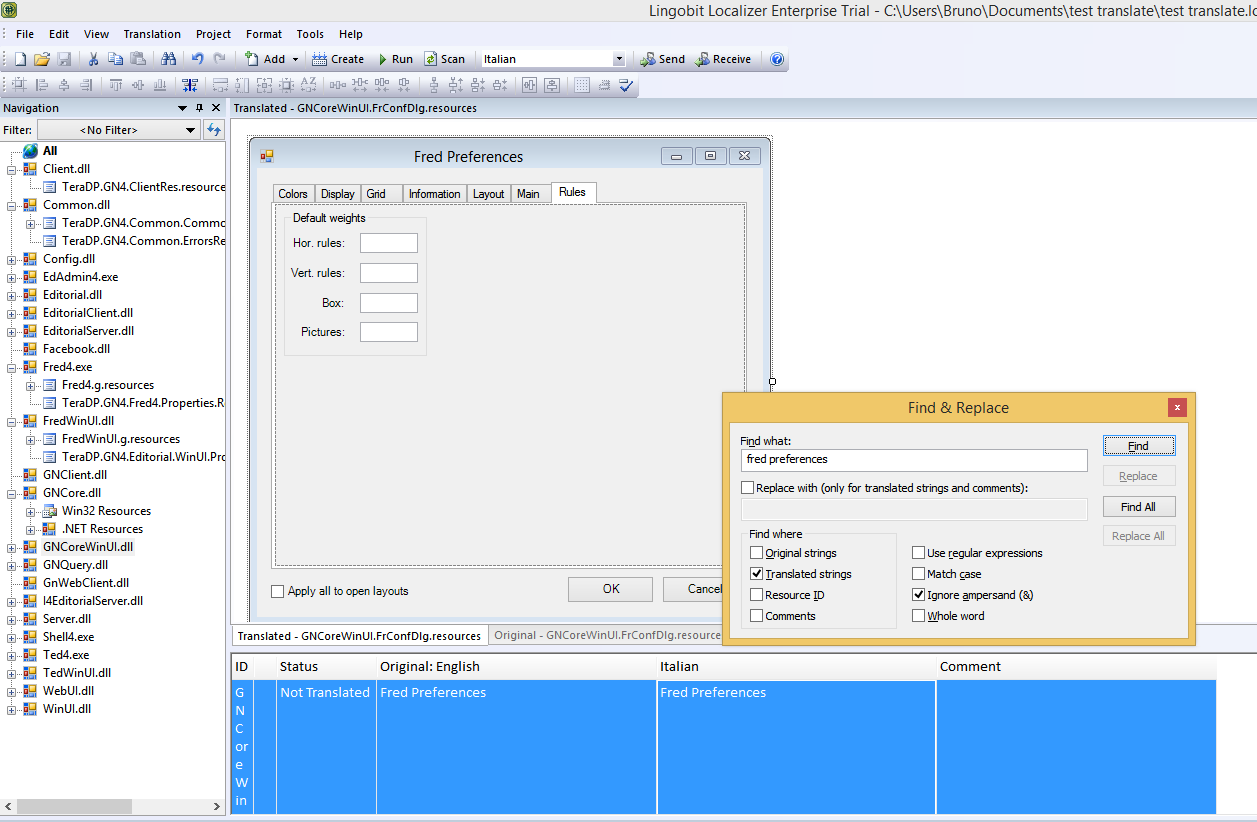Click the center horizontally in dialog icon
This screenshot has height=822, width=1257.
pos(530,86)
